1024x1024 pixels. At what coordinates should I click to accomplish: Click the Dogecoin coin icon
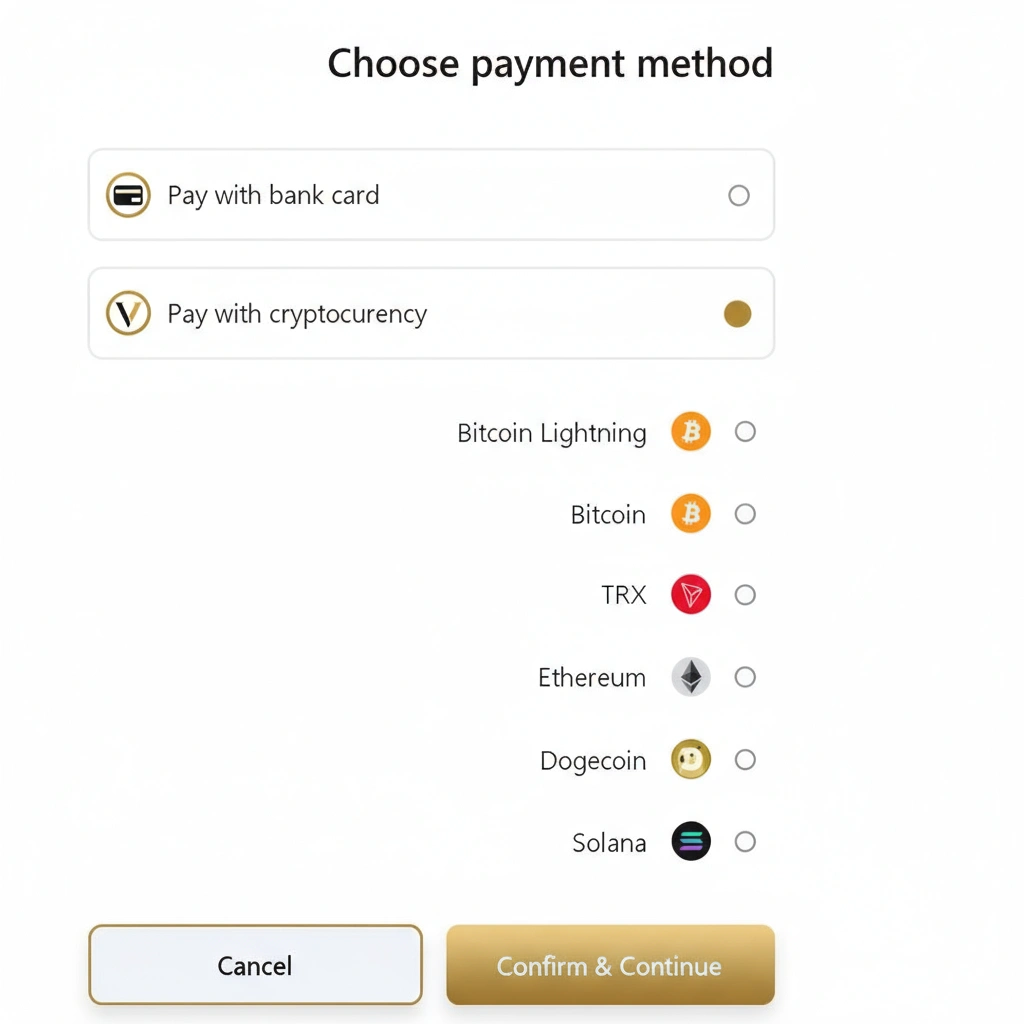click(690, 759)
